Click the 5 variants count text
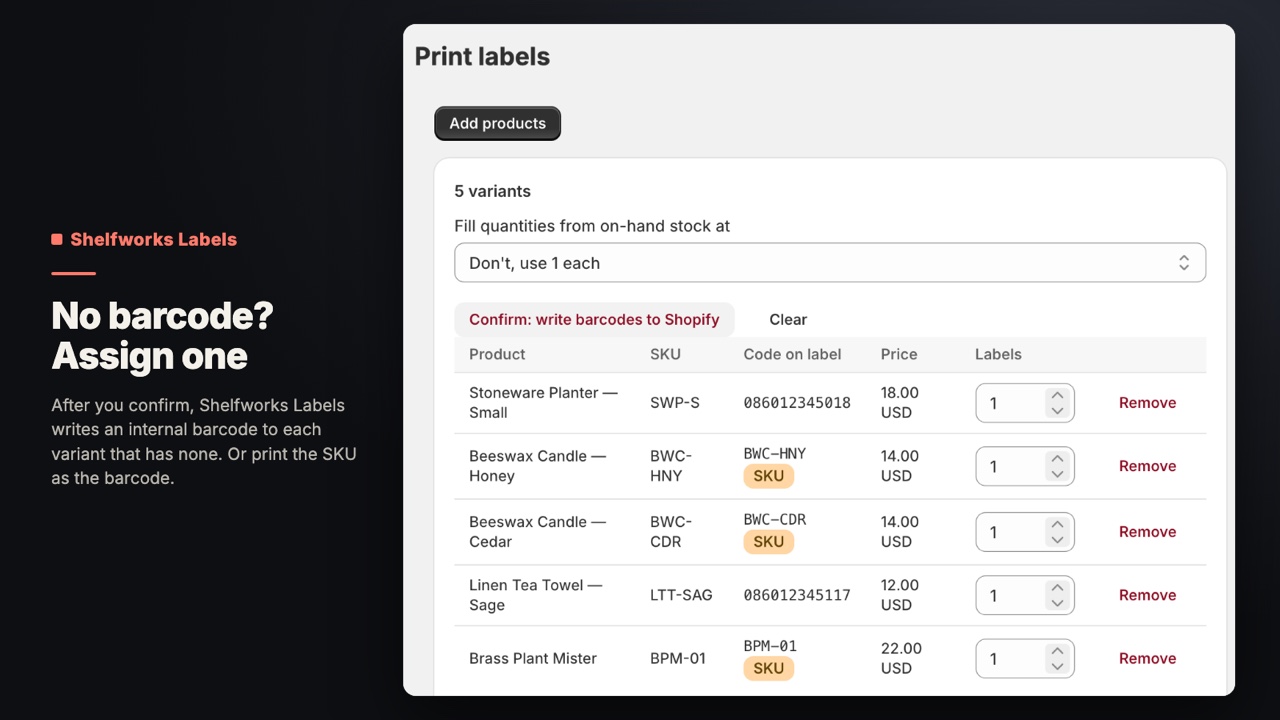Image resolution: width=1280 pixels, height=720 pixels. pos(492,191)
